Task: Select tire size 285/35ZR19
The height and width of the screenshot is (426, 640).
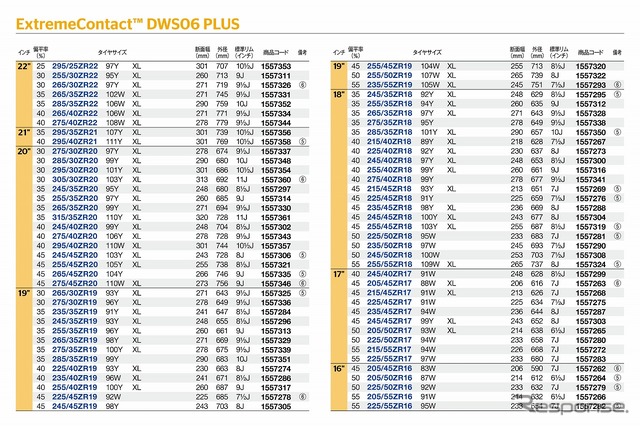Action: tap(75, 359)
